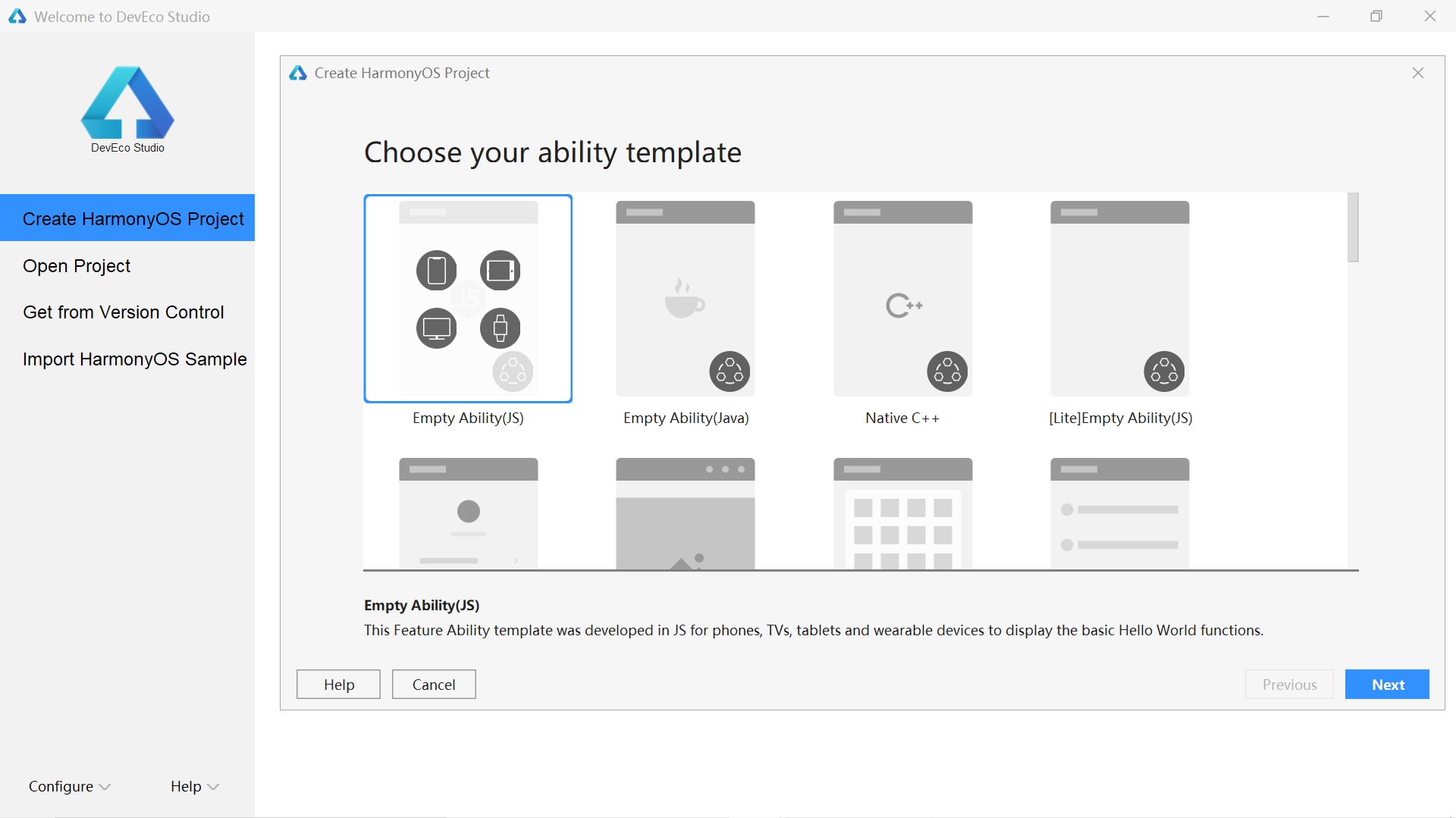1456x818 pixels.
Task: Click HarmonyOS badge on Empty Ability(Java) card
Action: [x=730, y=371]
